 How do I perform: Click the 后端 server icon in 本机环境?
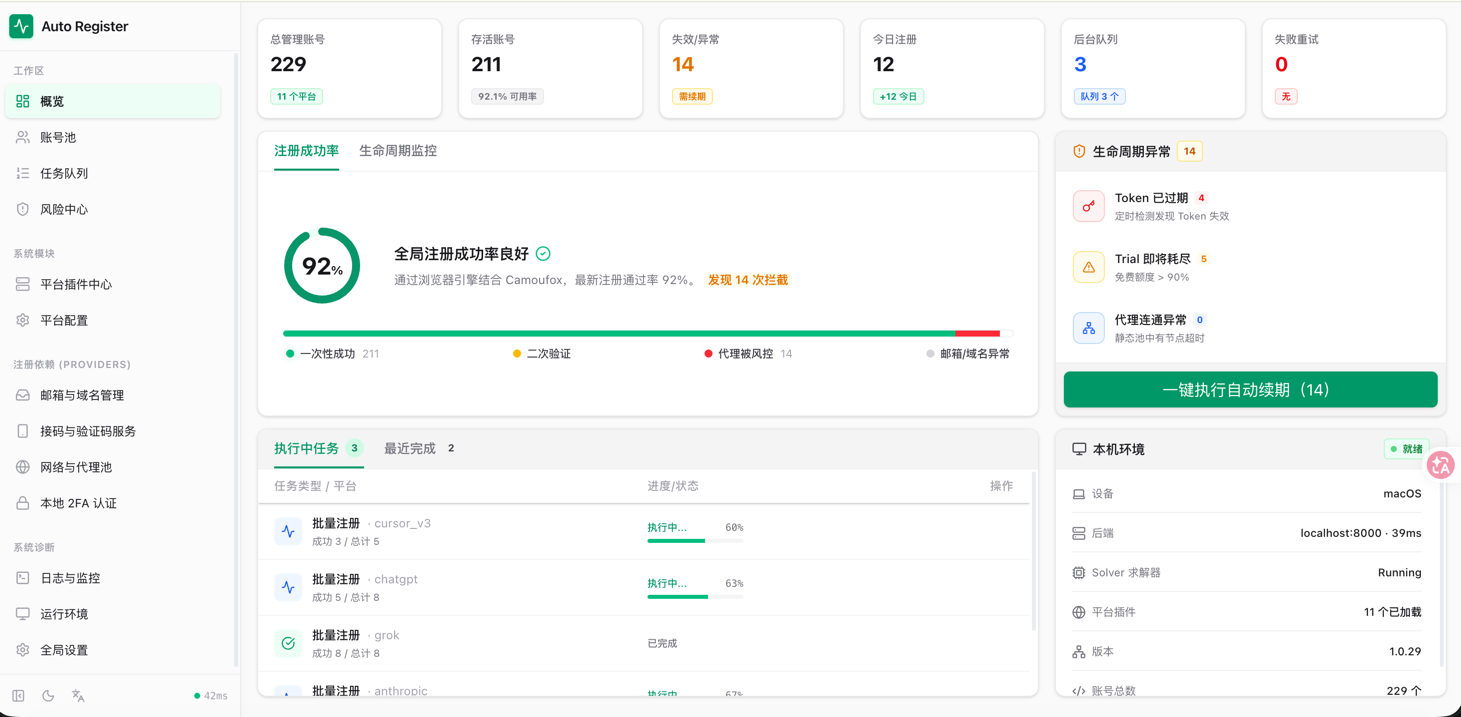(x=1079, y=534)
